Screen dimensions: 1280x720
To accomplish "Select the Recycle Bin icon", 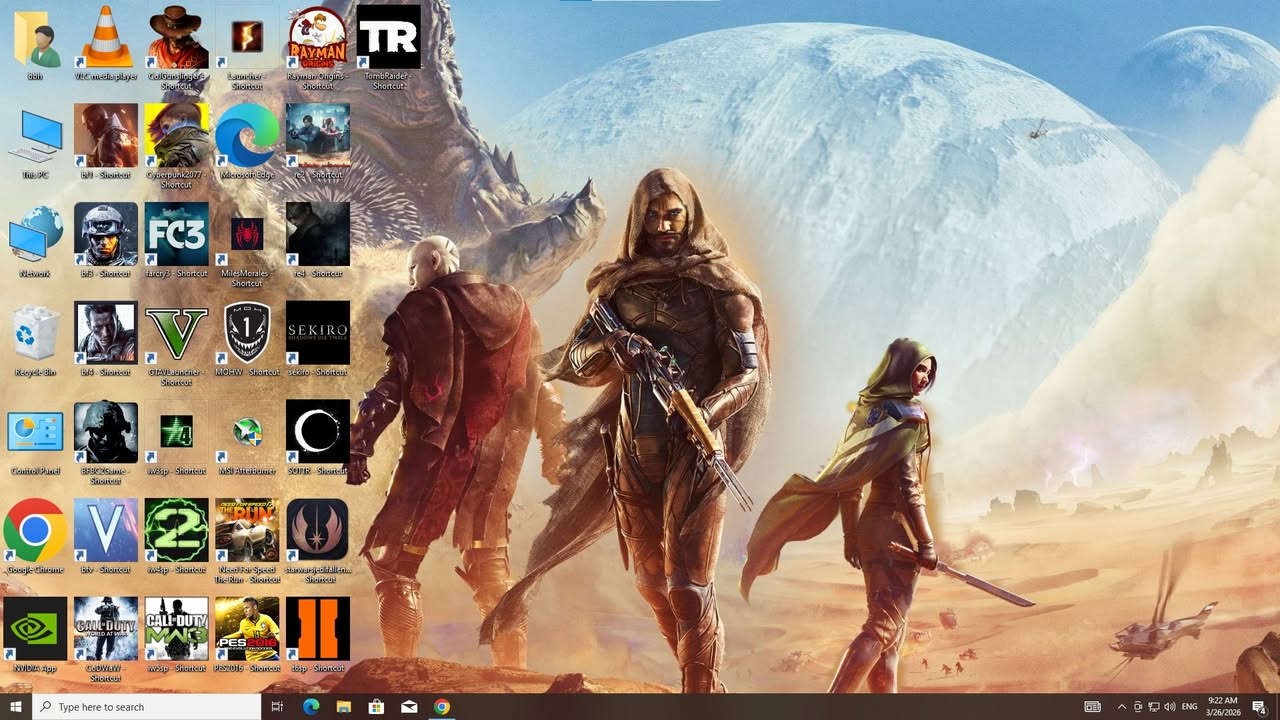I will coord(35,333).
